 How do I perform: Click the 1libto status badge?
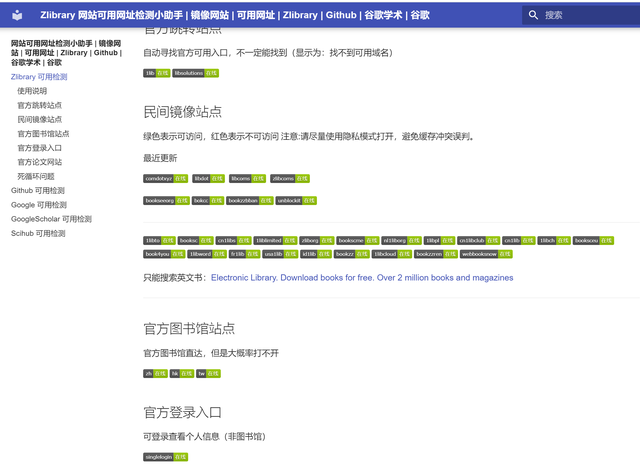pos(159,240)
